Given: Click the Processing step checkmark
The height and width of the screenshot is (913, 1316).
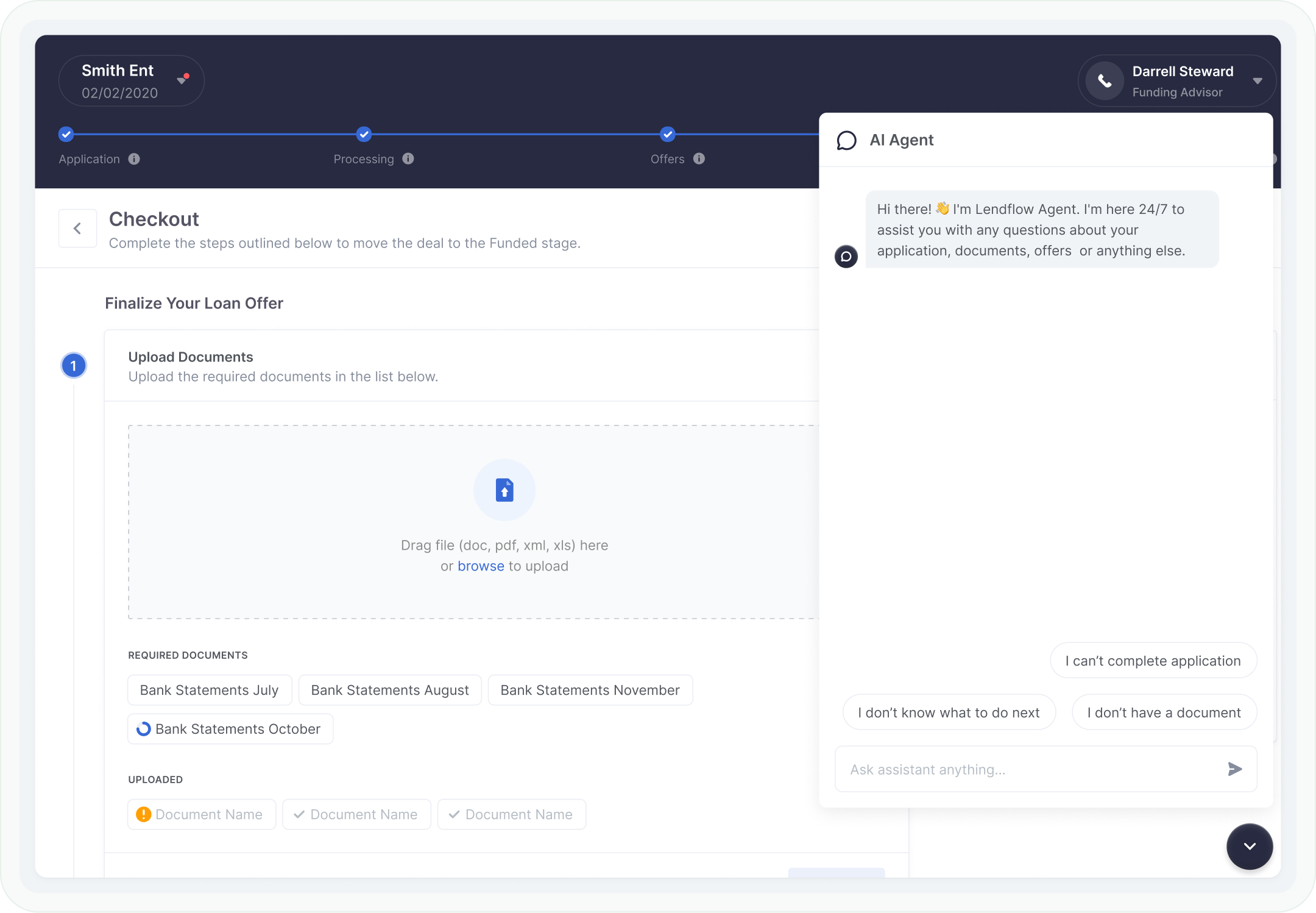Looking at the screenshot, I should 364,134.
